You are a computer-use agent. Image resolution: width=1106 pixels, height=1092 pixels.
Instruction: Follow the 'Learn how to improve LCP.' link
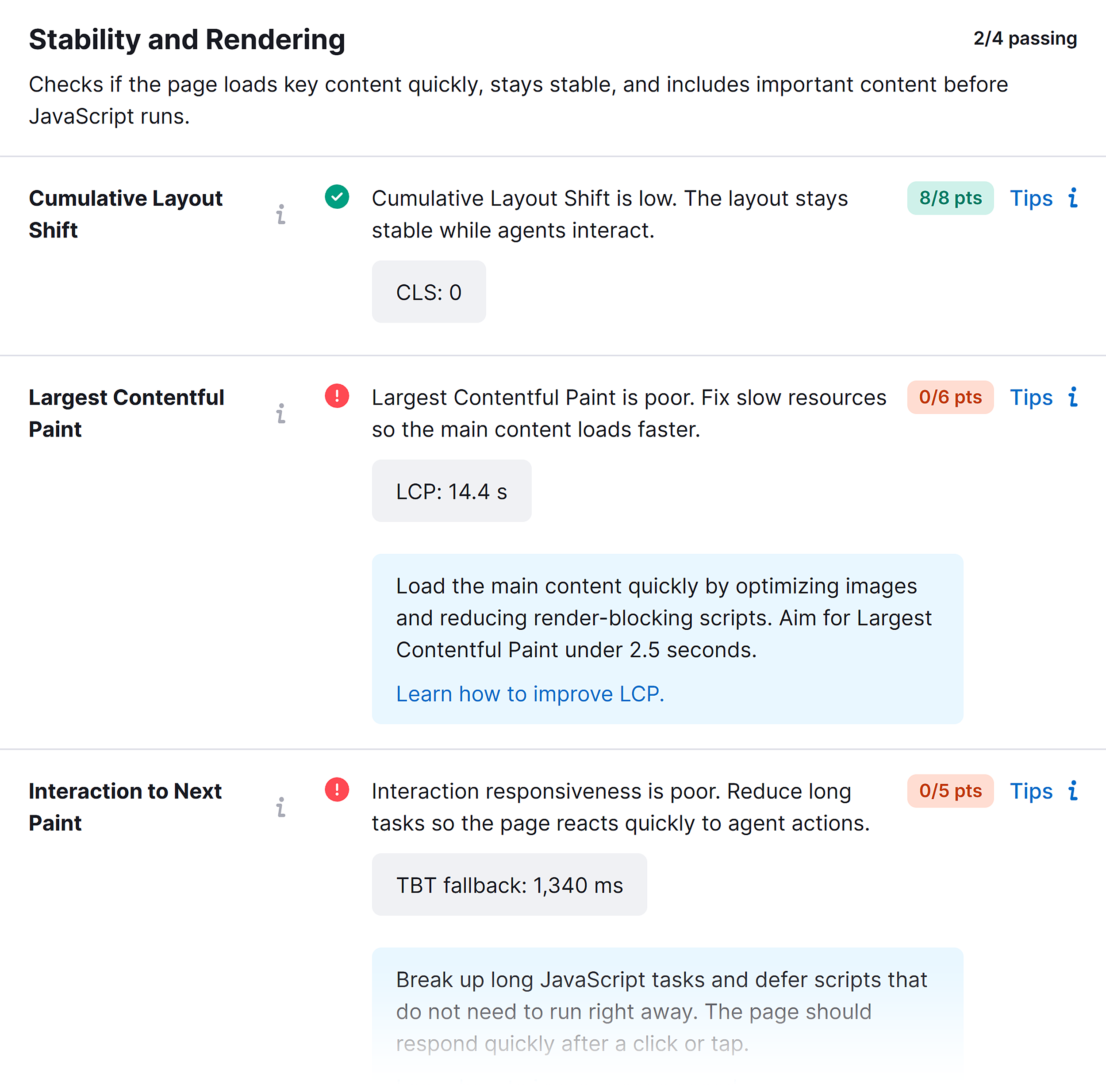pyautogui.click(x=530, y=694)
